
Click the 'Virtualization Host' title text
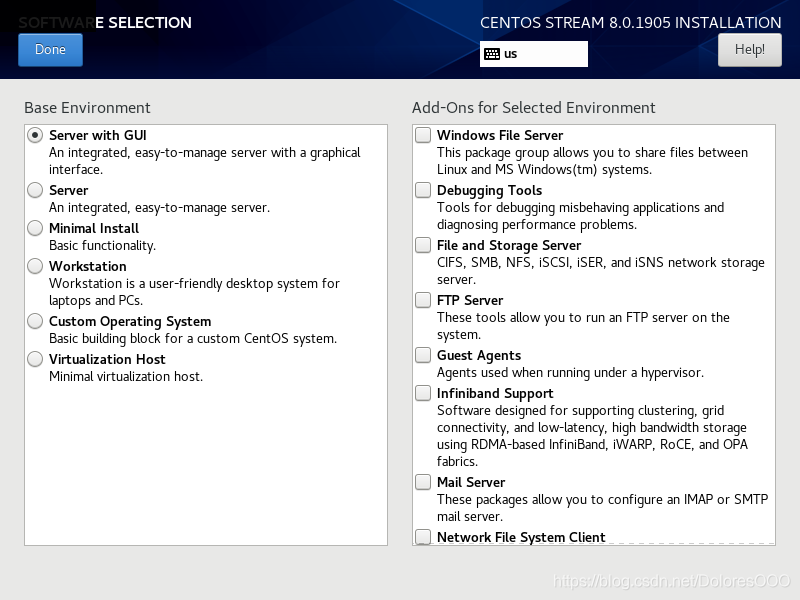(x=107, y=359)
